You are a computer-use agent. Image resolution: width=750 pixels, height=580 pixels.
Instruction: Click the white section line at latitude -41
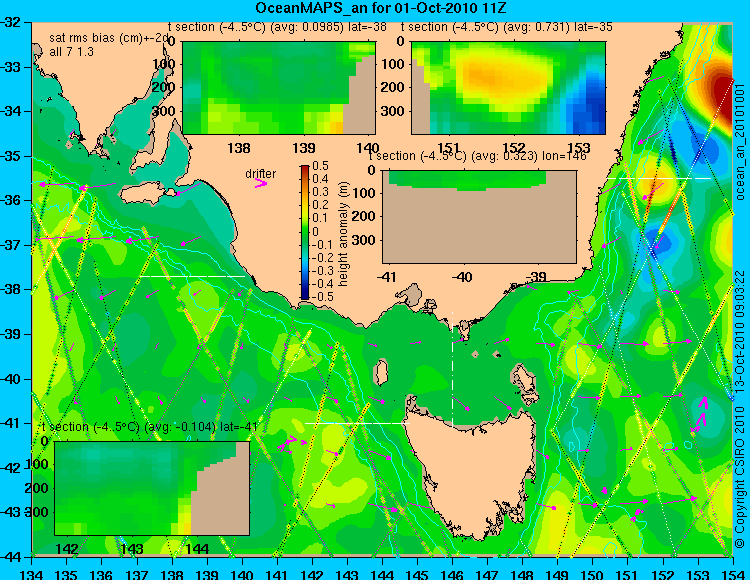point(357,423)
